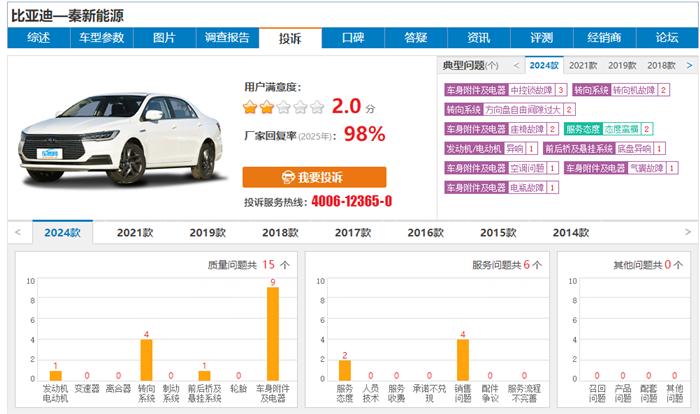700x414 pixels.
Task: Select the 2014款 year tab
Action: 571,233
